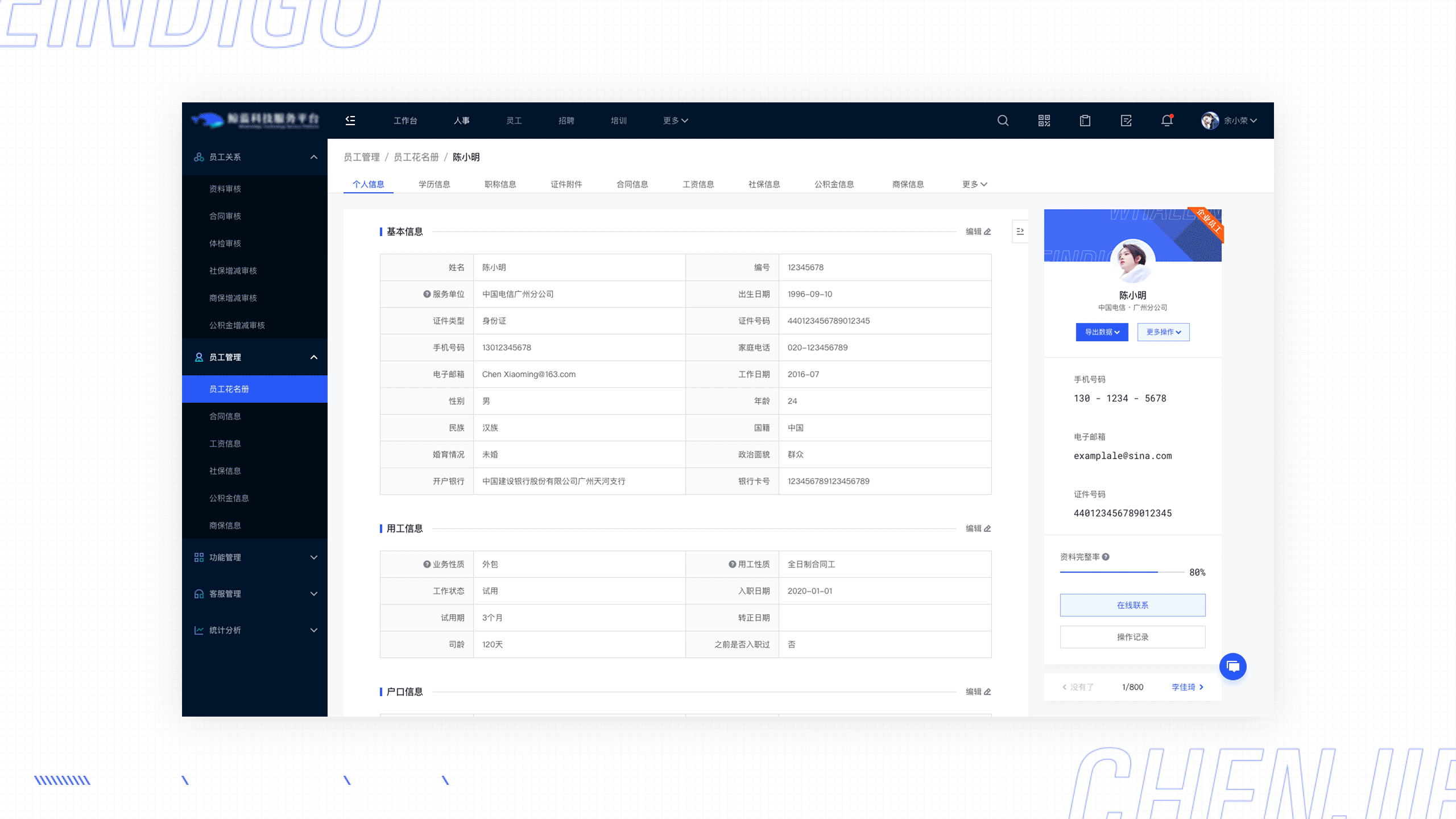Click the 功能管理 grid icon
1456x819 pixels.
click(x=198, y=557)
